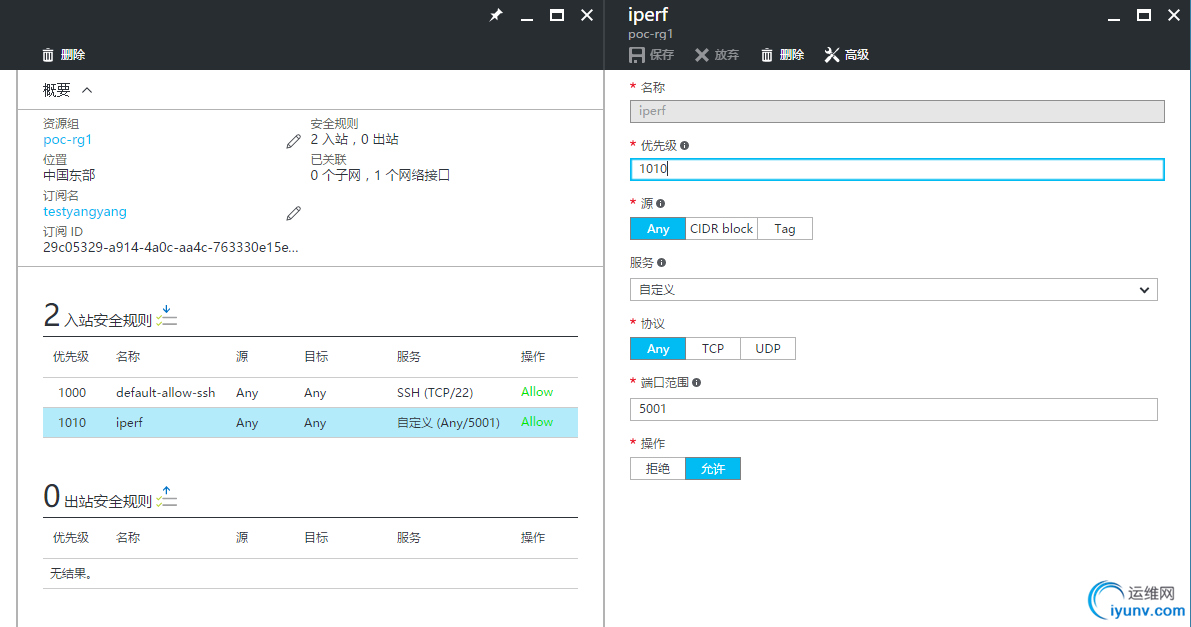Minimize the iperf blade
Viewport: 1191px width, 627px height.
pos(1114,17)
